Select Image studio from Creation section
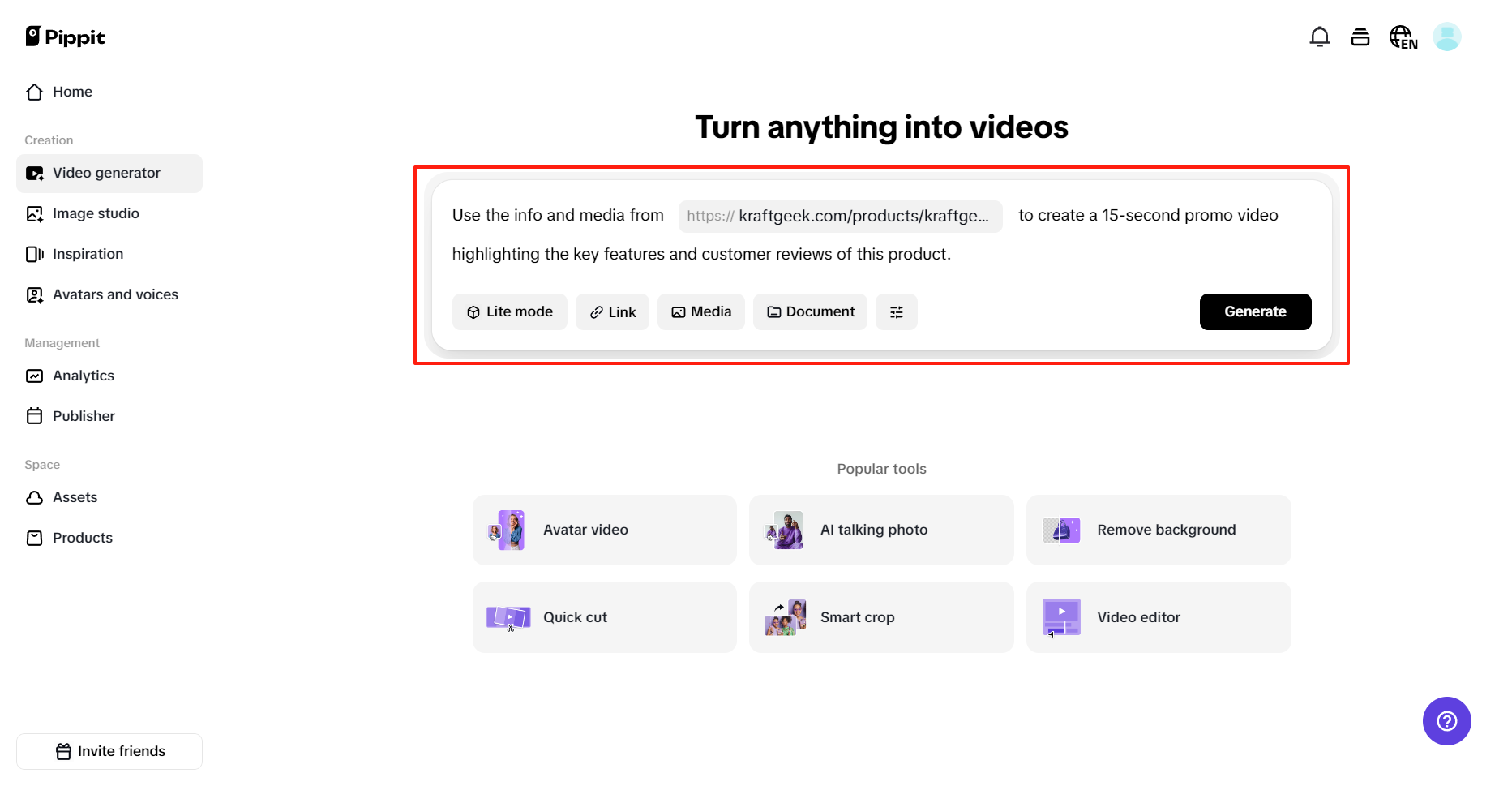Screen dimensions: 1512x786 click(95, 213)
